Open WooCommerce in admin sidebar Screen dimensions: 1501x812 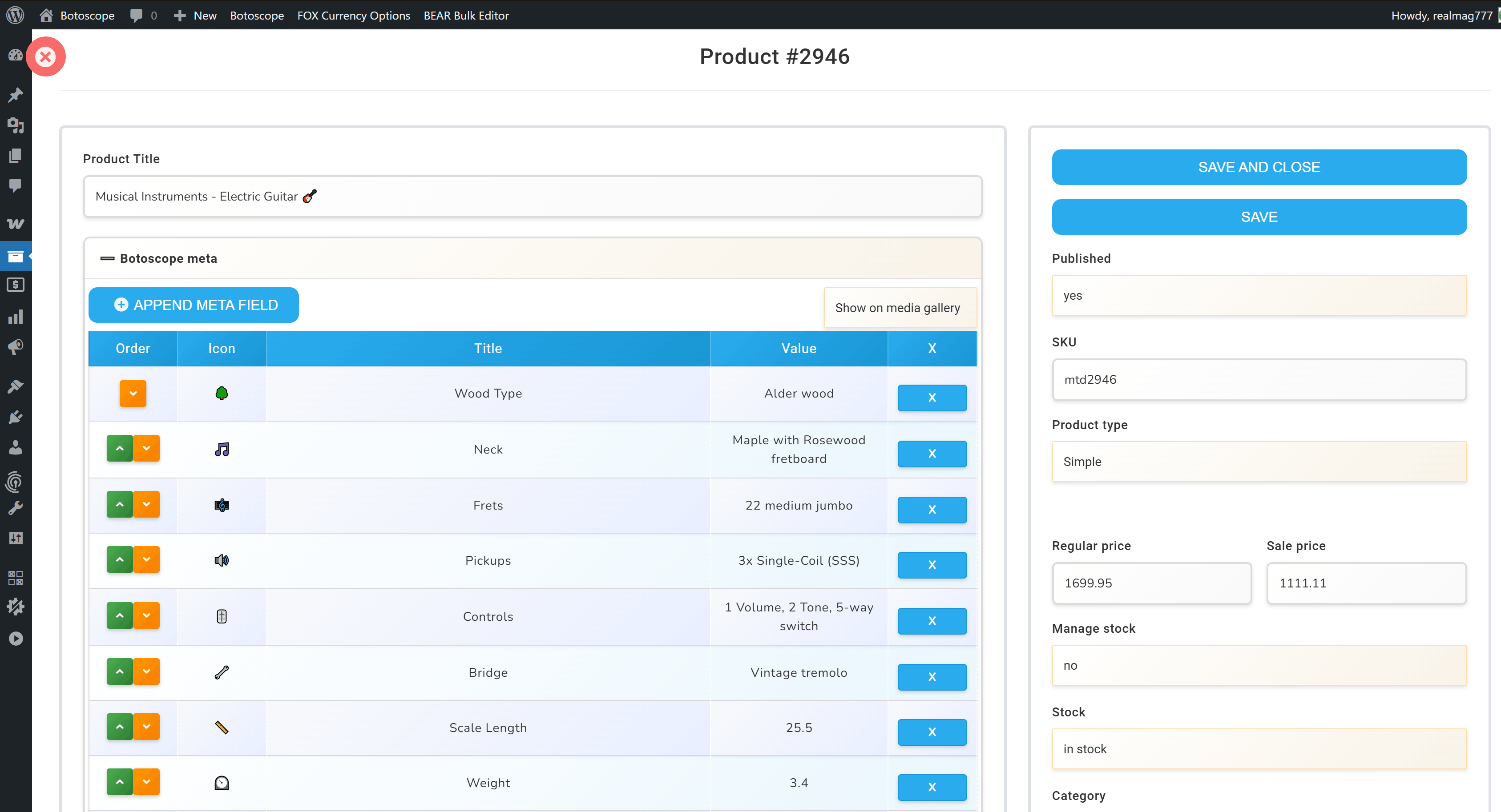point(16,224)
